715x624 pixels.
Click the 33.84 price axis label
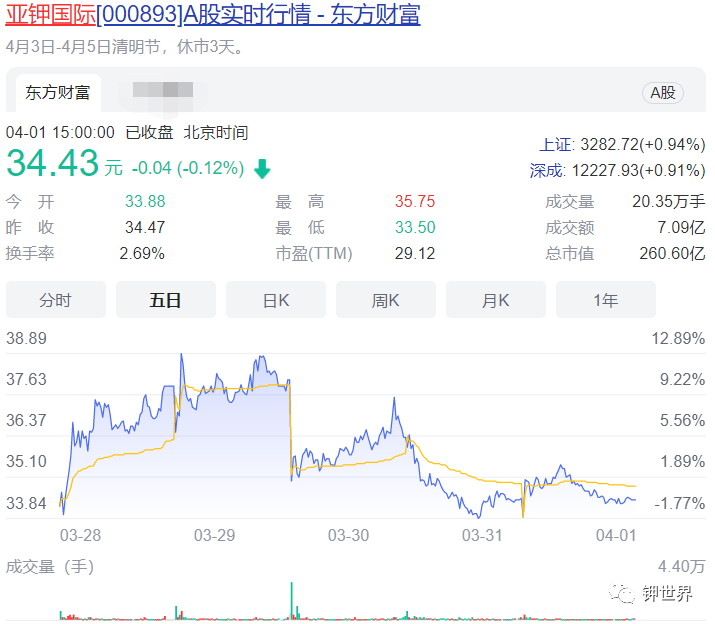coord(26,503)
